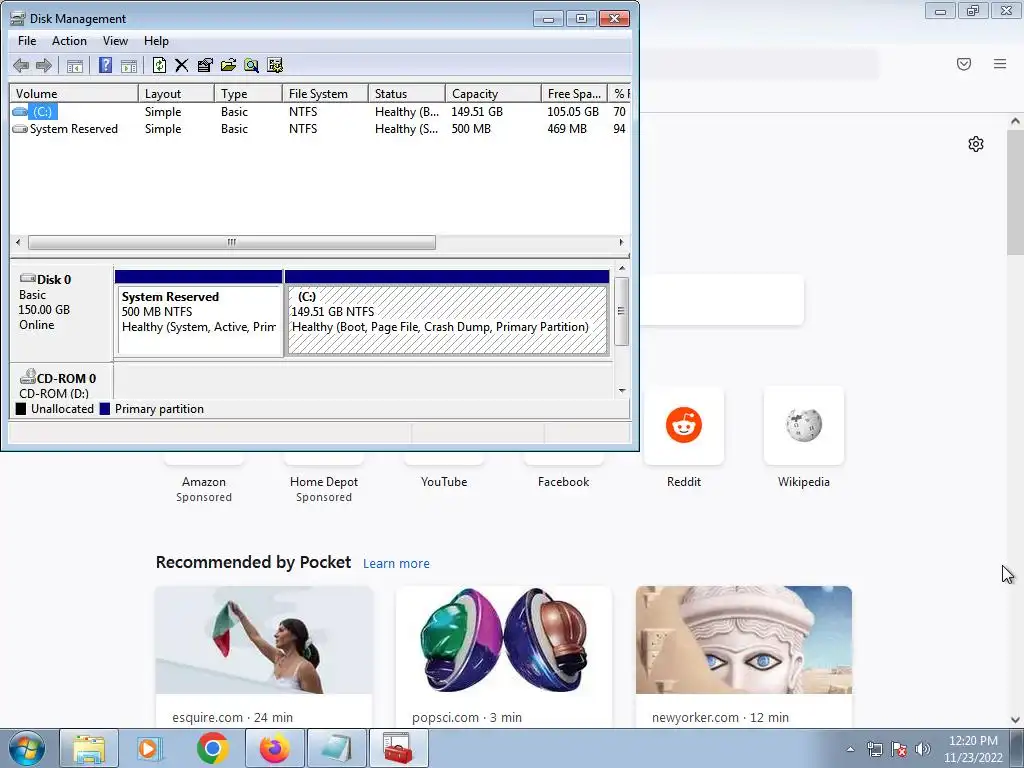Sort by the Status column header

(407, 93)
